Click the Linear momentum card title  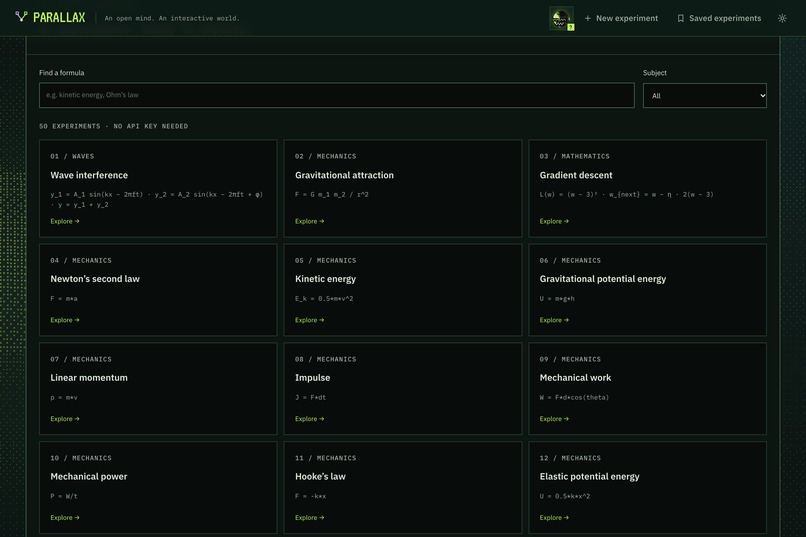click(x=89, y=378)
